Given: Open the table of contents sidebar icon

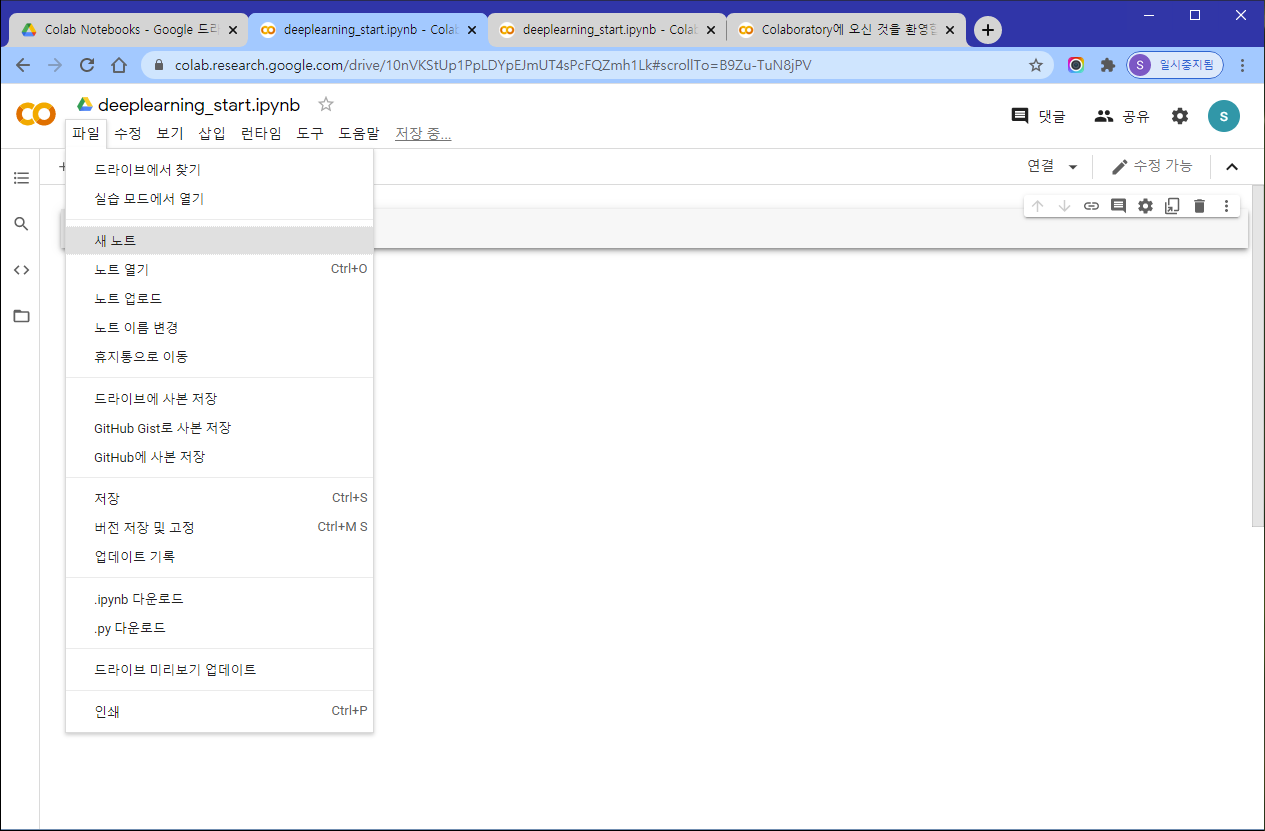Looking at the screenshot, I should (x=21, y=178).
